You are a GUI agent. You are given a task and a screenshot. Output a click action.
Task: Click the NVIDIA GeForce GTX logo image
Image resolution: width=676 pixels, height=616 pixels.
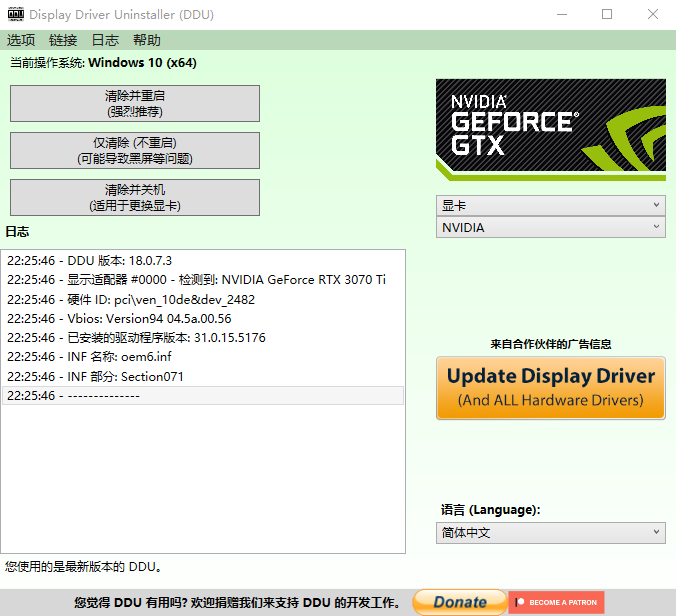pos(551,130)
